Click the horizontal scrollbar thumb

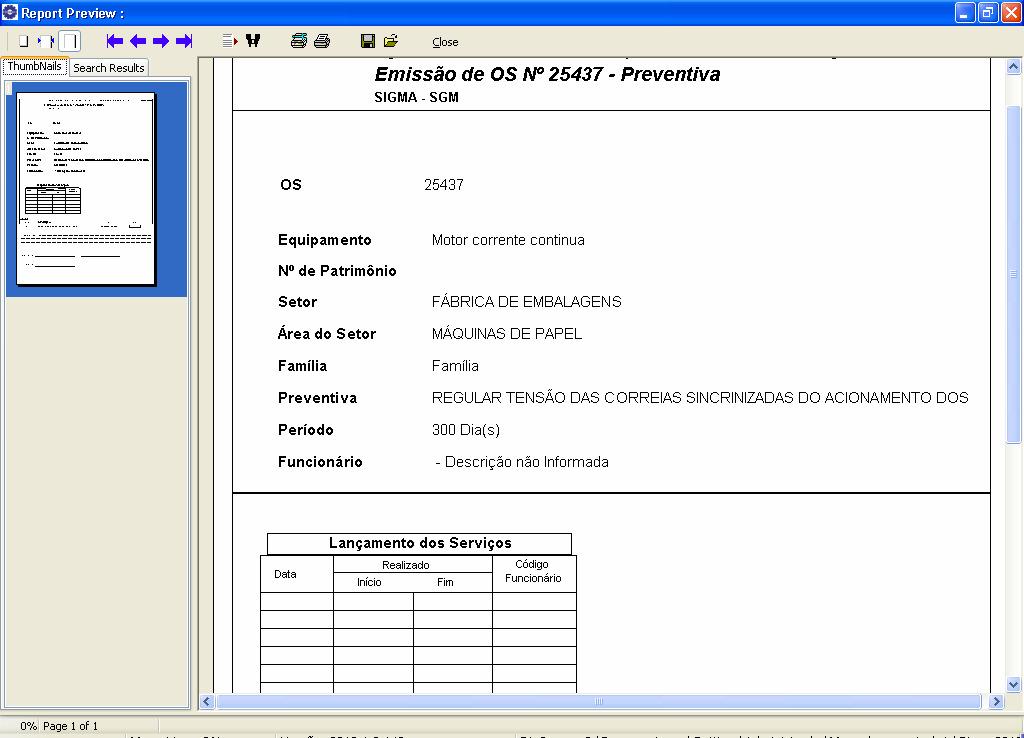tap(599, 701)
